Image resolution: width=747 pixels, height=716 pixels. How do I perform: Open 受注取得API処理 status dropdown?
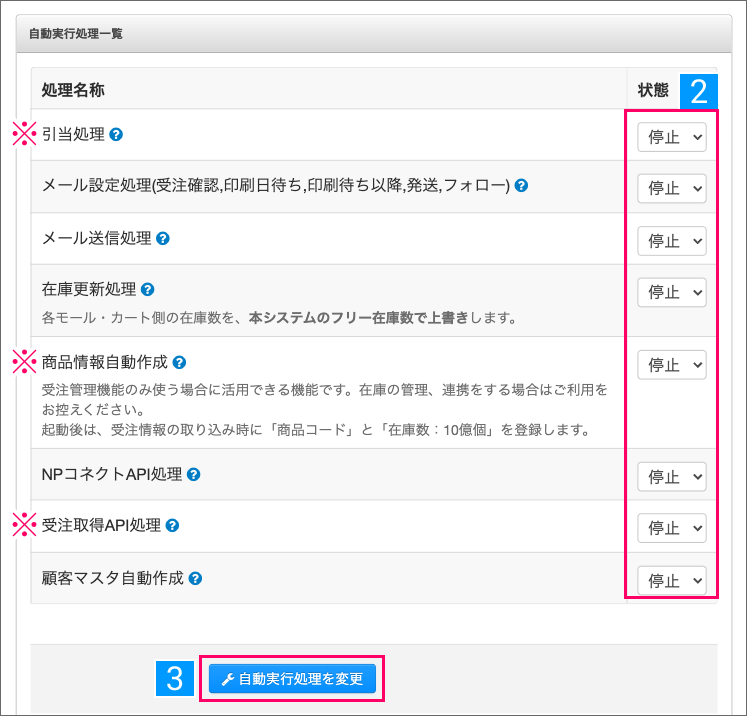click(x=672, y=526)
